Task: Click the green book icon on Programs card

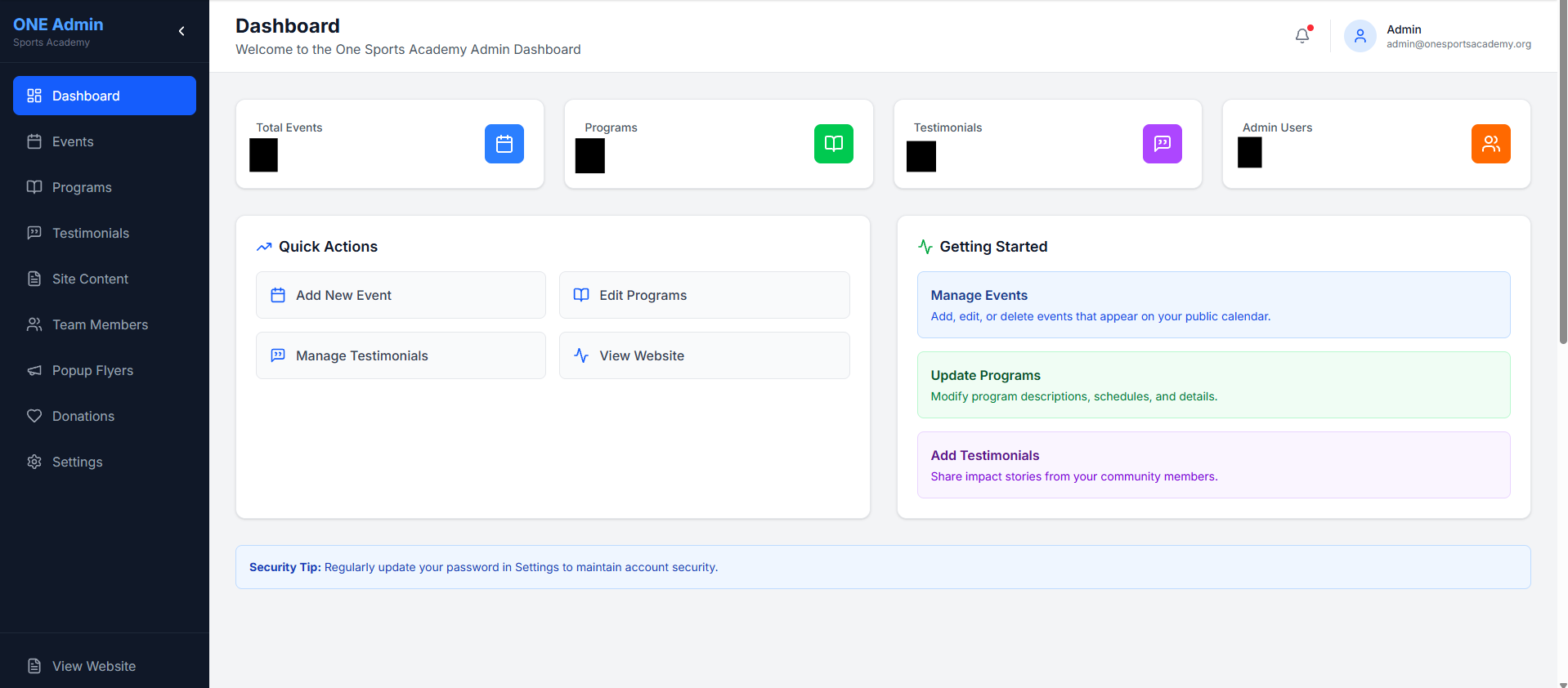Action: pos(833,144)
